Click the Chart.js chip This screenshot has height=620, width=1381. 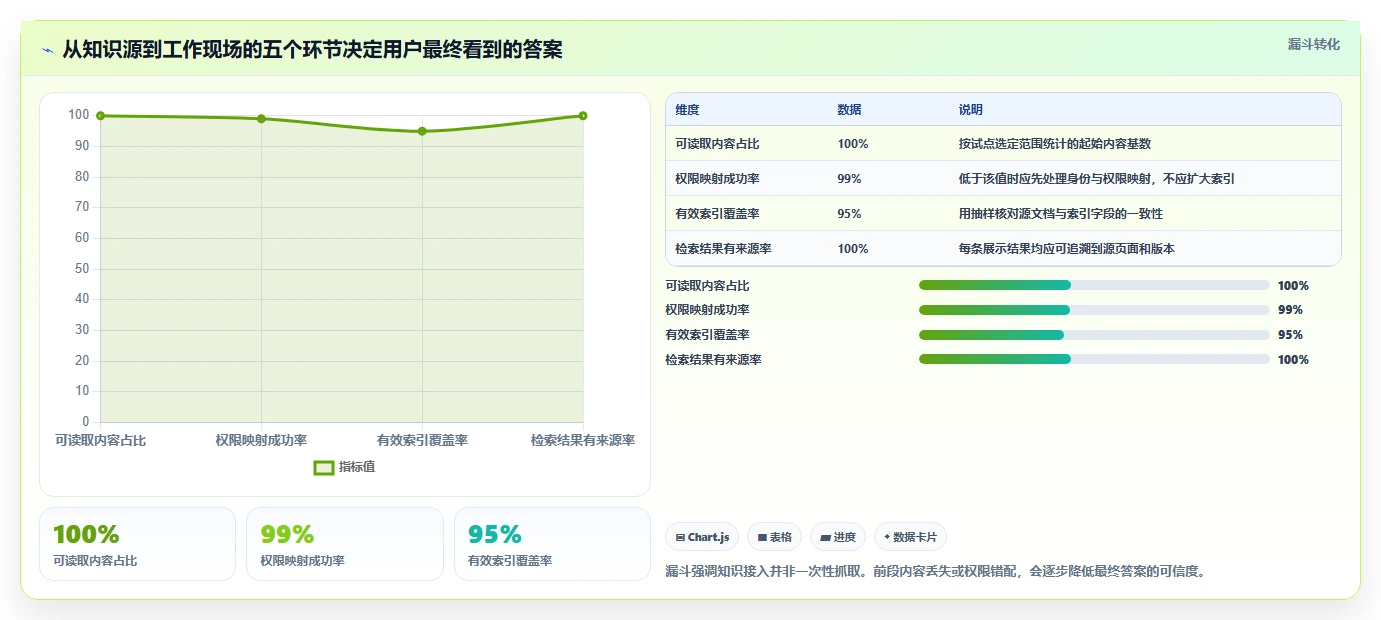click(x=702, y=537)
